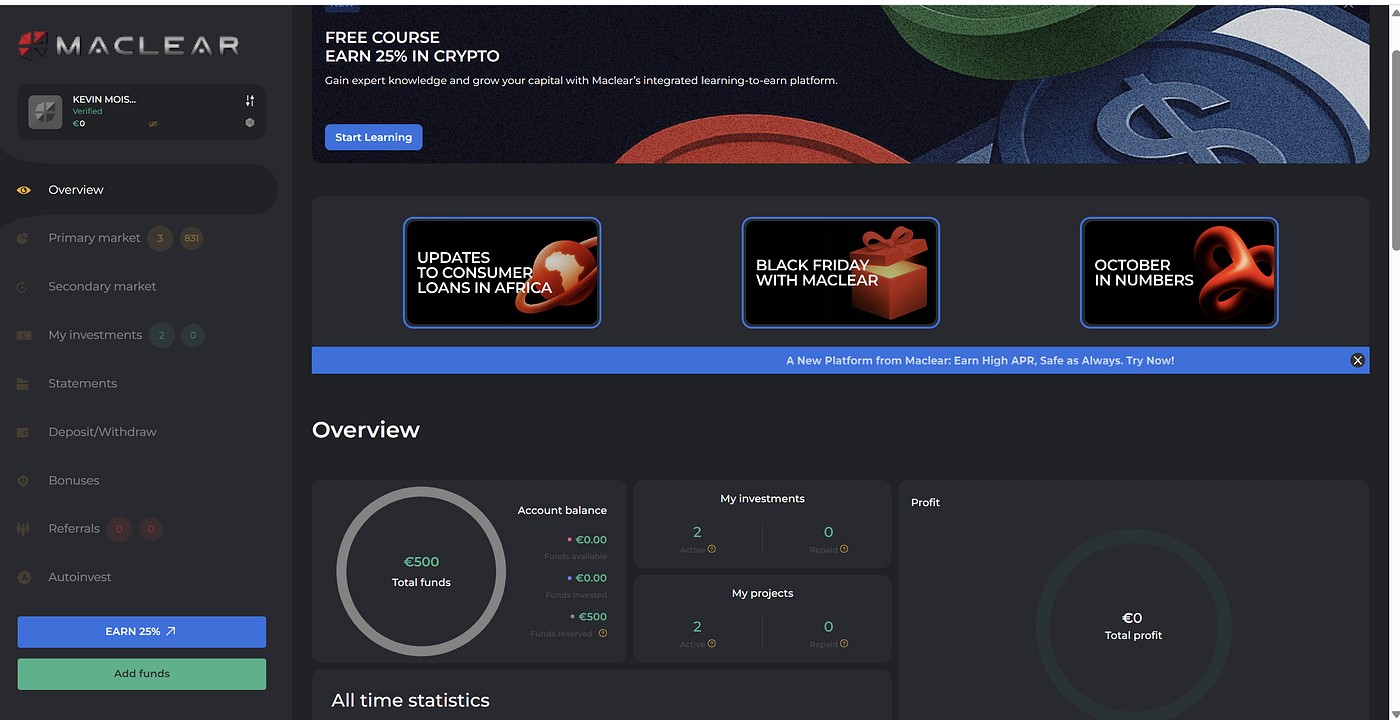Click the Referrals people icon
The image size is (1400, 720).
click(24, 529)
